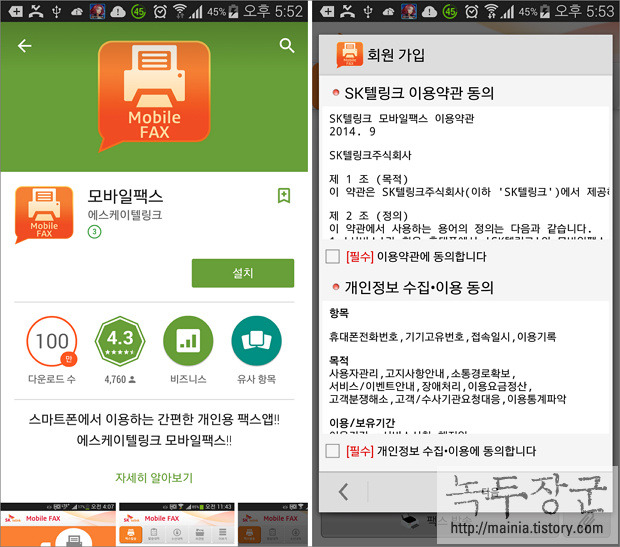Tap right screen USB status icon
This screenshot has height=547, width=620.
368,11
